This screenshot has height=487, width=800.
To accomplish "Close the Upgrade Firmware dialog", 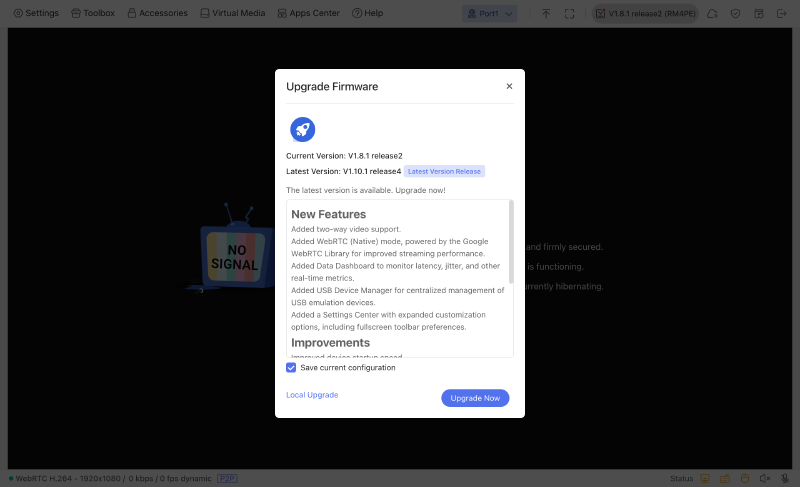I will 509,86.
